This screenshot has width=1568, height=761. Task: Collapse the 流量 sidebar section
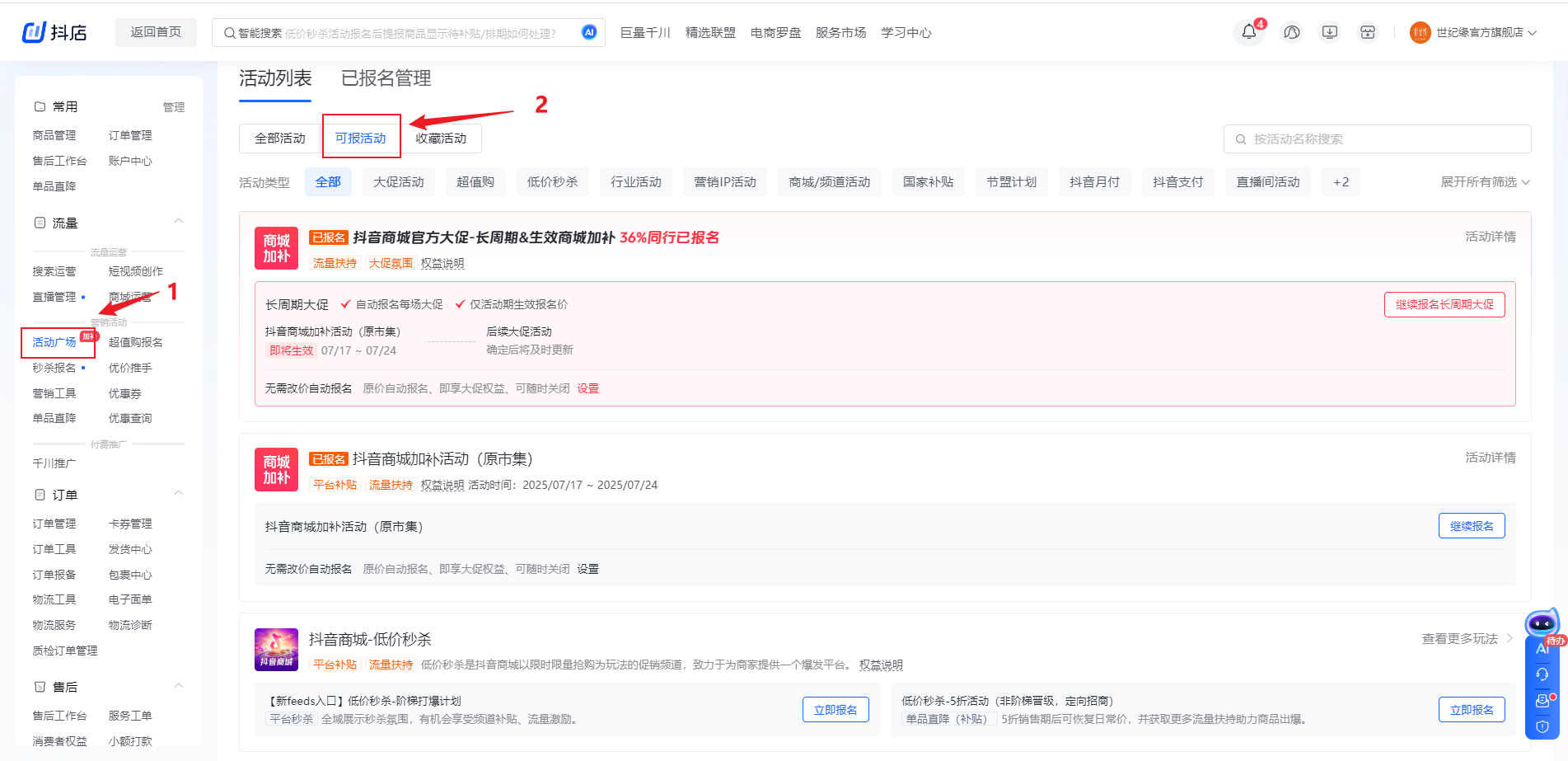[x=178, y=222]
